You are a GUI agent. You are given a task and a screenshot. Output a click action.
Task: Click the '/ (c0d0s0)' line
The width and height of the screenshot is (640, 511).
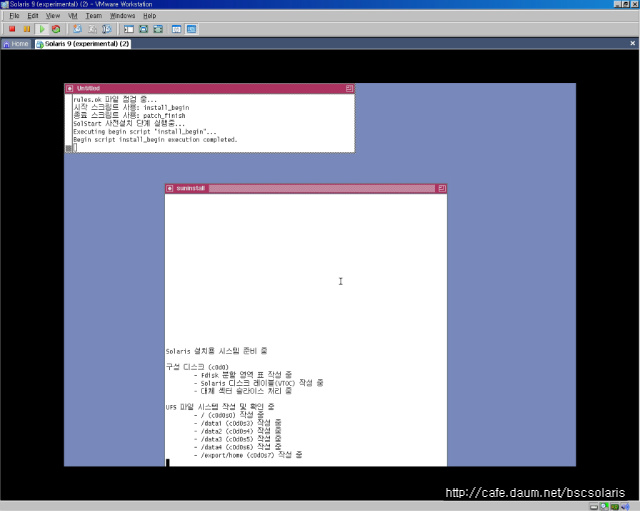229,415
